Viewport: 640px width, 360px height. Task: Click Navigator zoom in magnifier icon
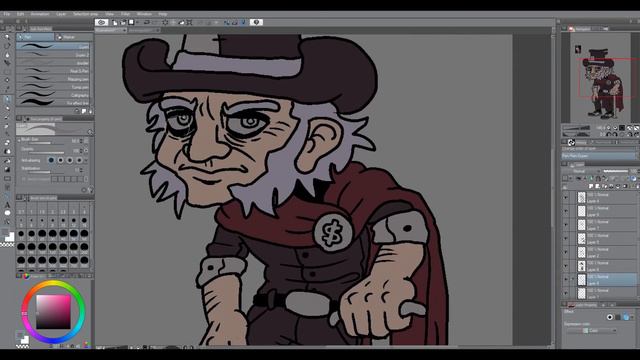615,128
